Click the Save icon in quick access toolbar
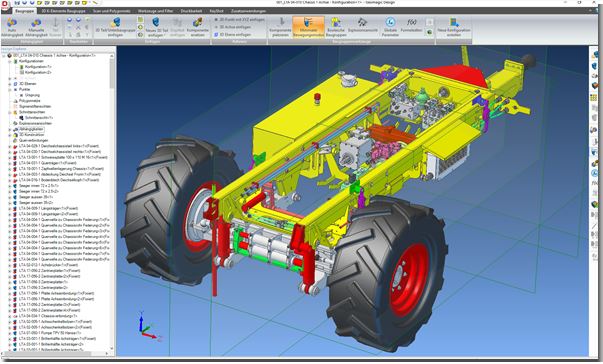 pos(17,3)
